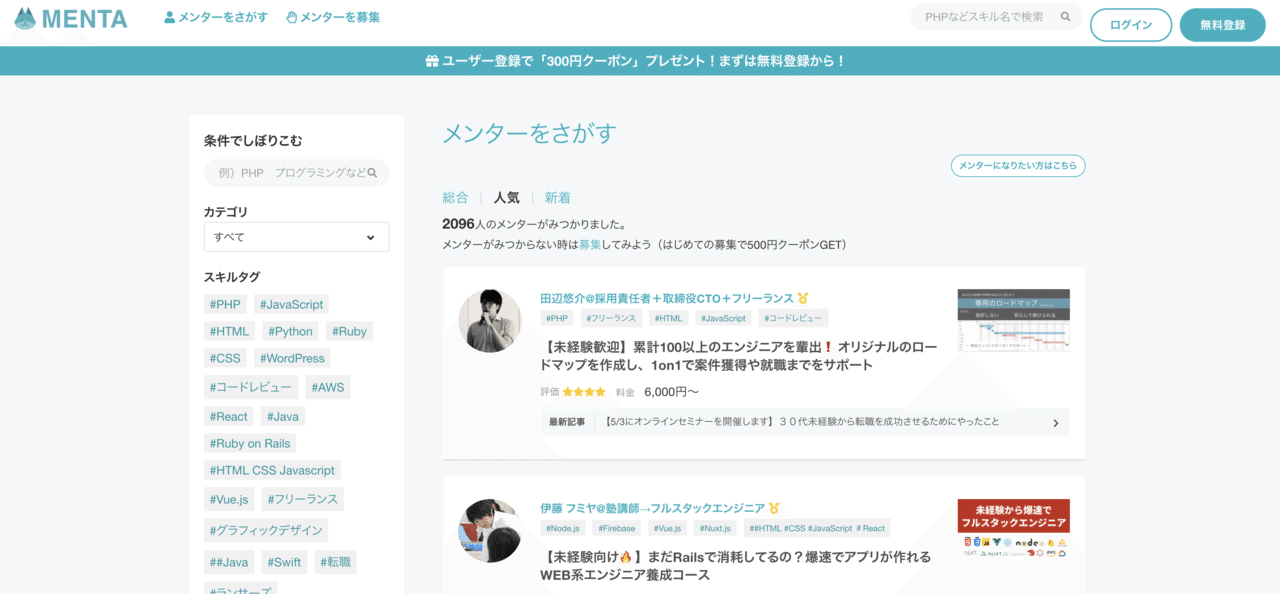
Task: Focus the sidebar keyword filter field
Action: click(x=296, y=173)
